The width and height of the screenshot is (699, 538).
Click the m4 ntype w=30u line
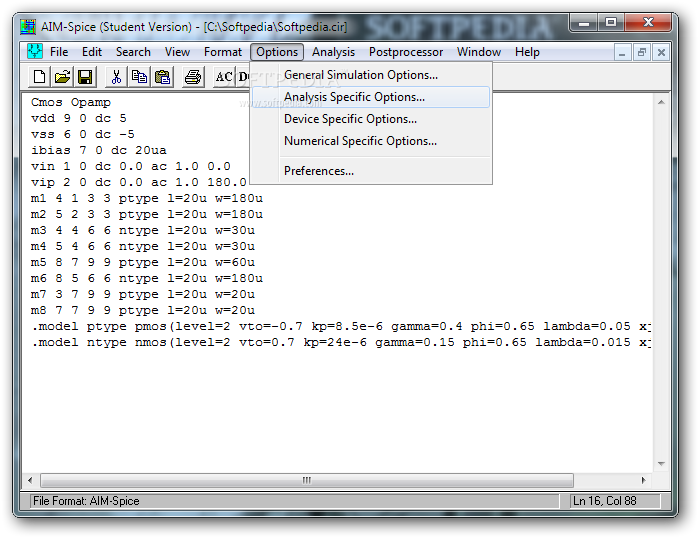tap(143, 246)
